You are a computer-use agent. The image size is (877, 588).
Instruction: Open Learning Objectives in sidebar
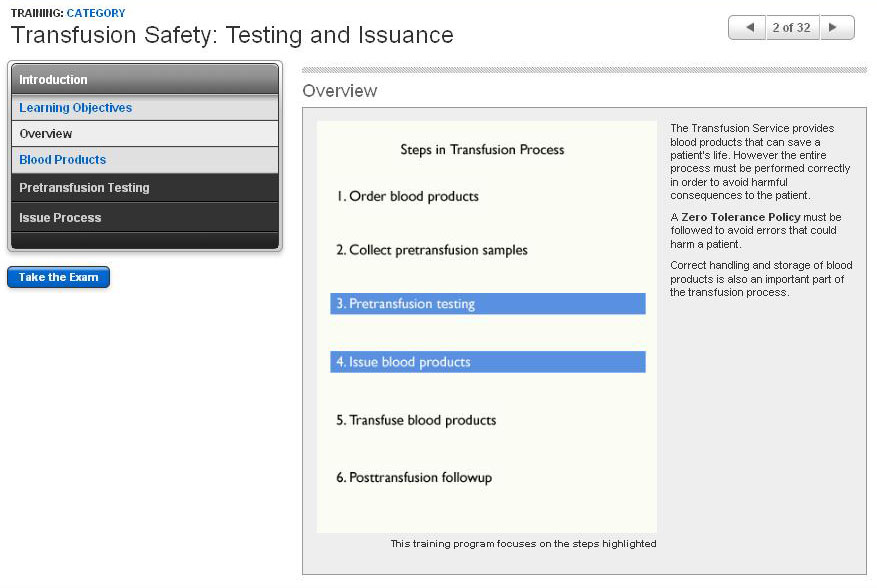click(x=76, y=108)
